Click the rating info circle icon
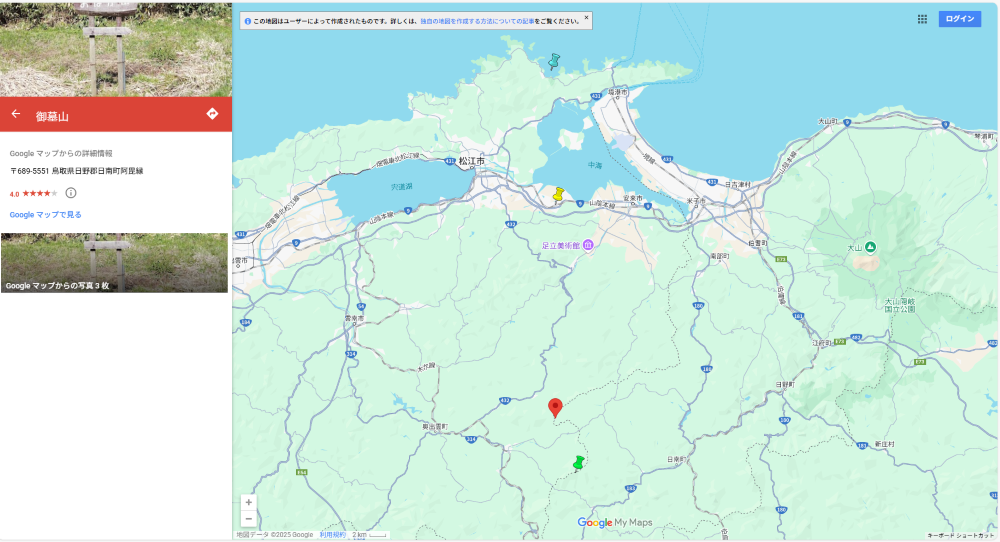This screenshot has height=542, width=1000. click(x=71, y=193)
